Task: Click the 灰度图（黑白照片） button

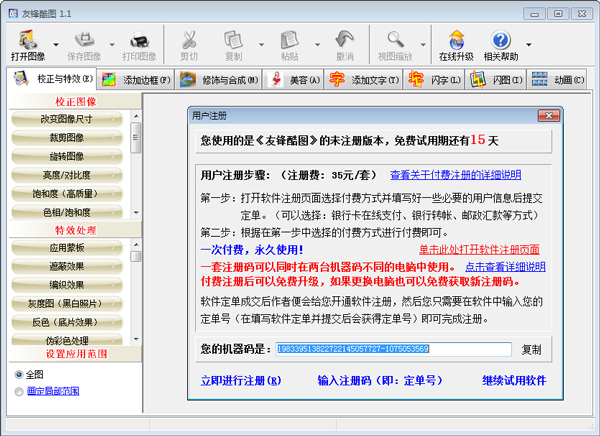Action: tap(67, 304)
